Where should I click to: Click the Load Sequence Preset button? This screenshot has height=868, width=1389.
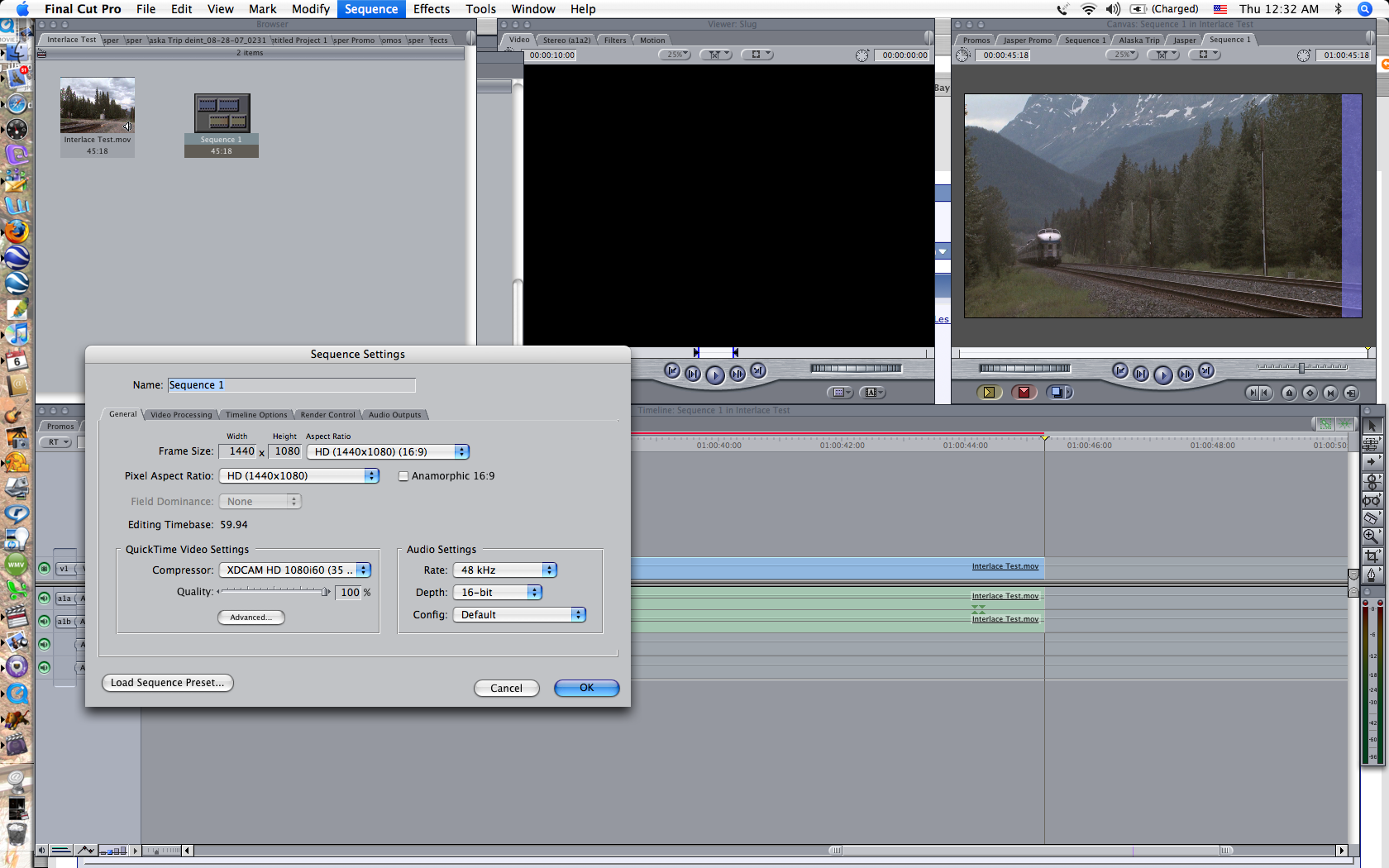[168, 683]
